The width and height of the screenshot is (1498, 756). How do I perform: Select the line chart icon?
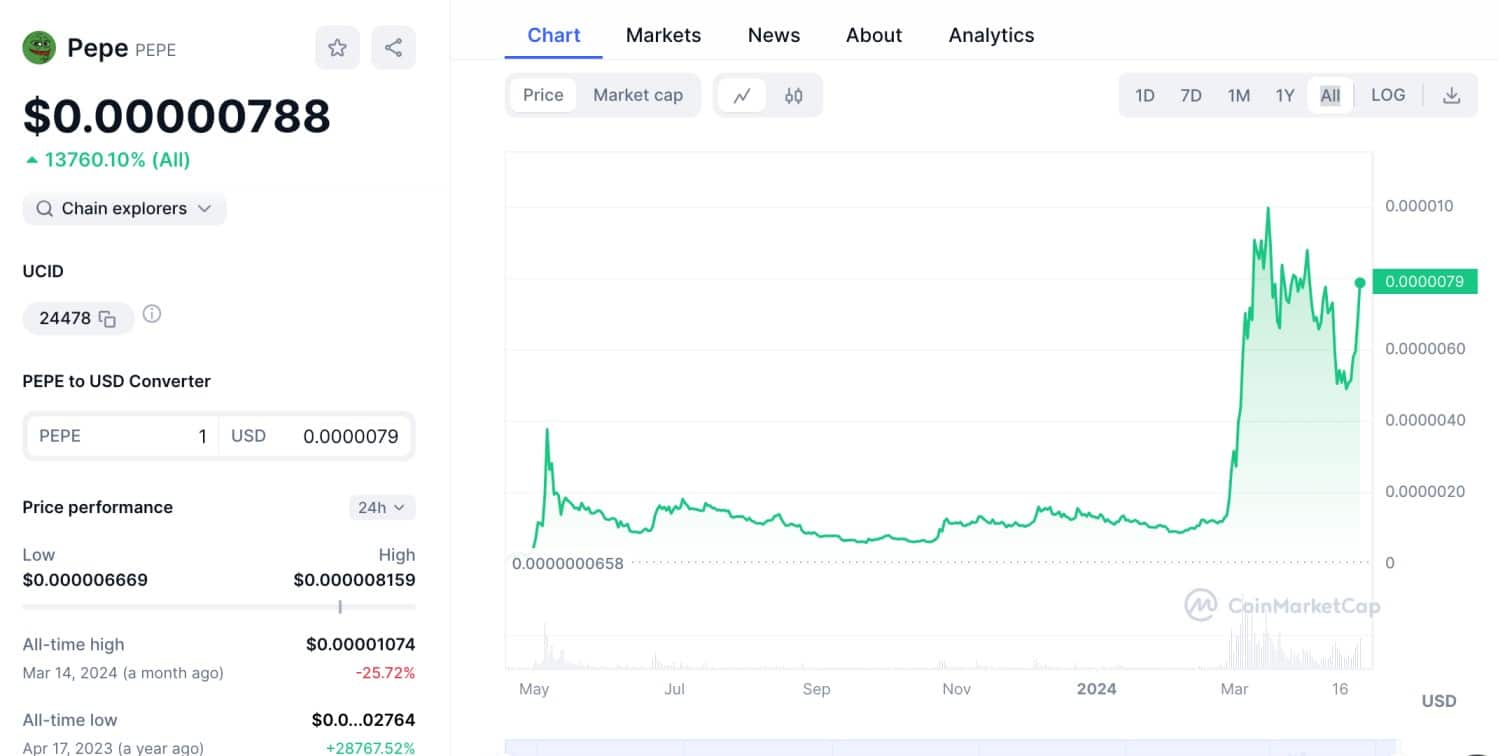742,95
